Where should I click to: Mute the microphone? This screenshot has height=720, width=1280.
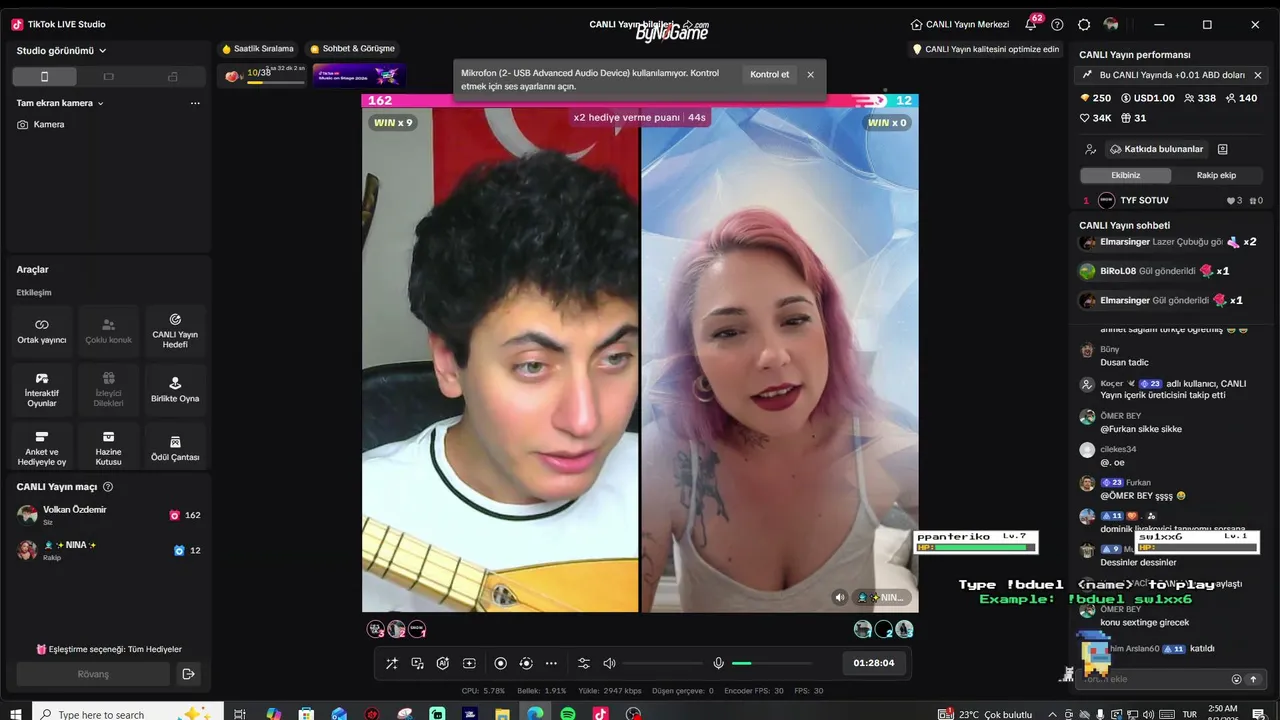click(718, 663)
